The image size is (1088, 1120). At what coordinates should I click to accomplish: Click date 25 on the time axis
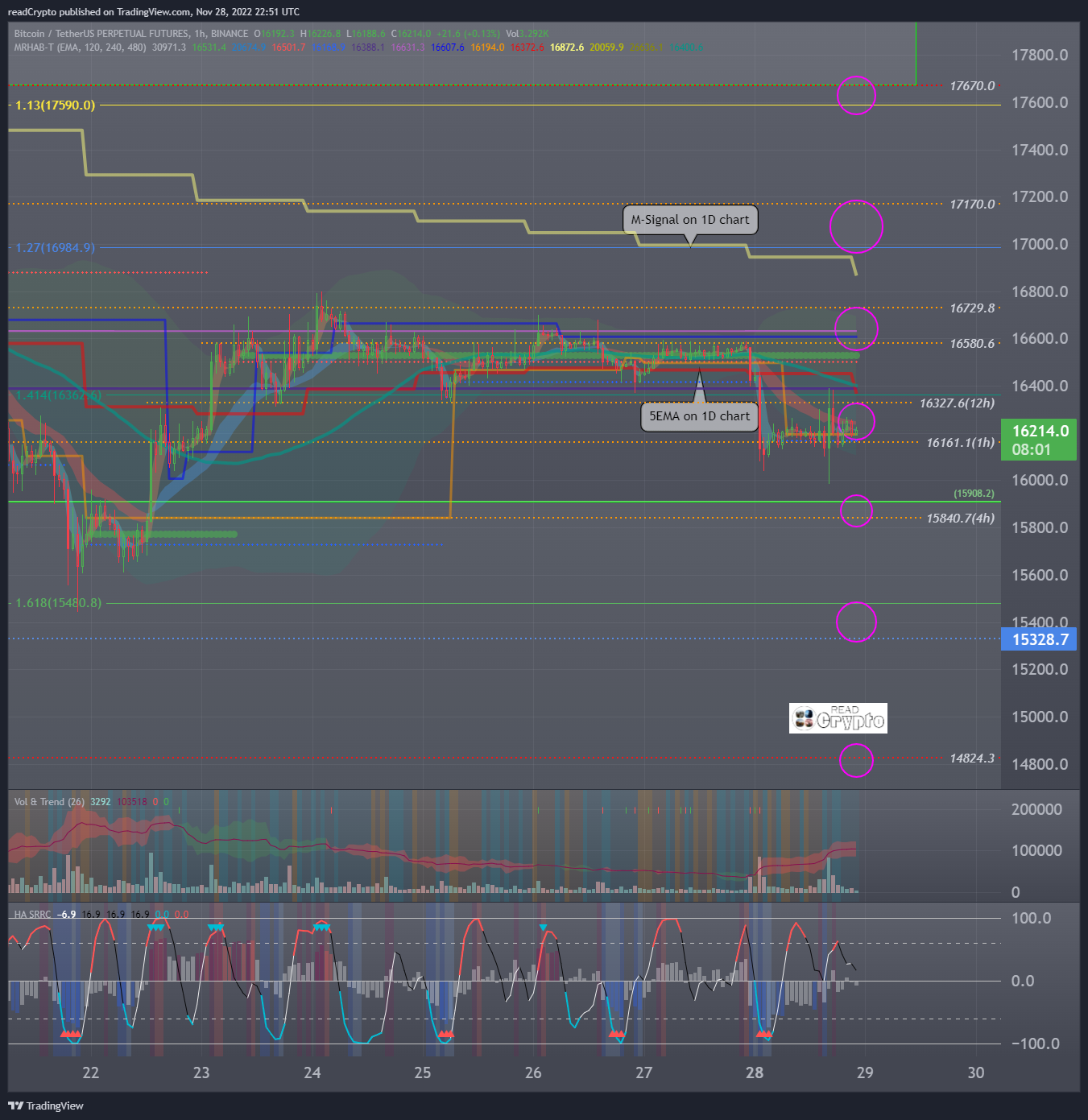[x=423, y=1072]
